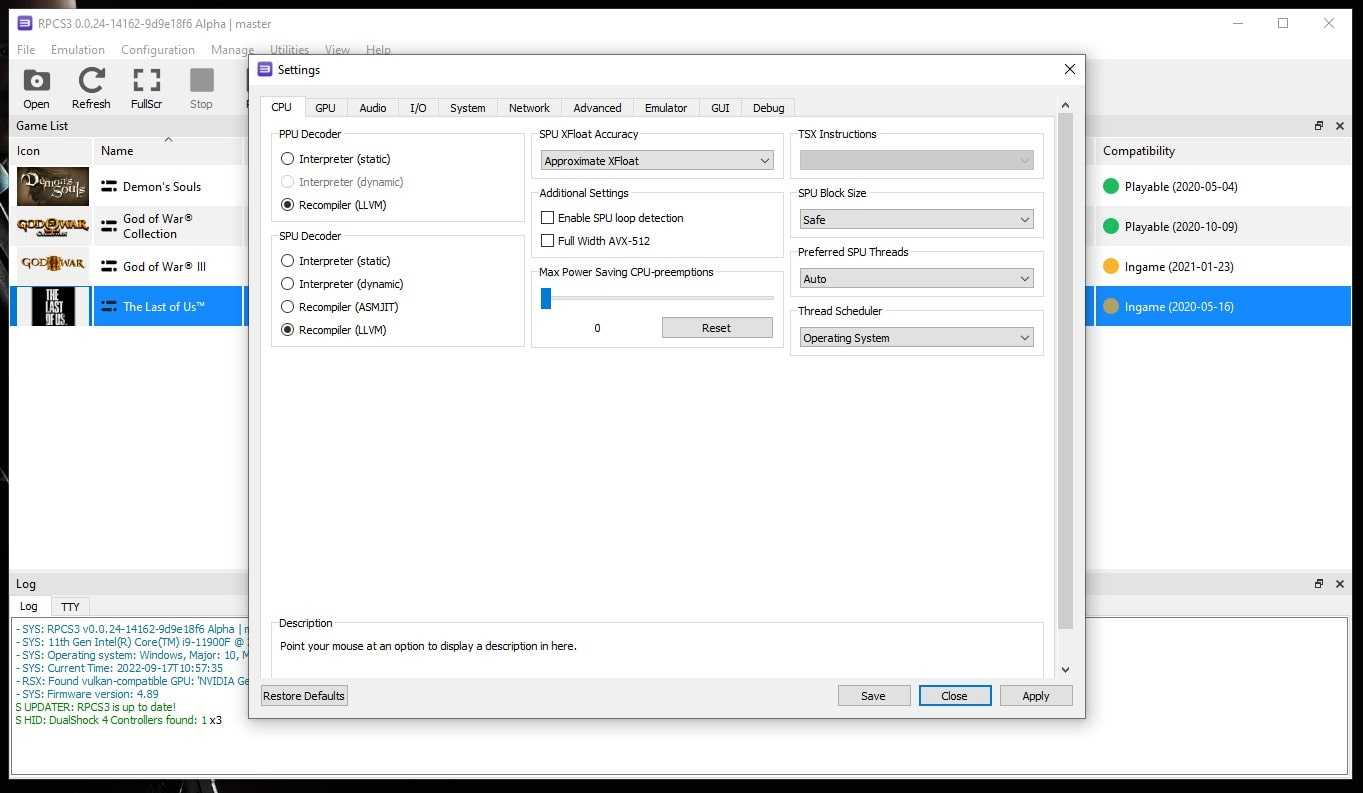
Task: Click the Demon's Souls game icon
Action: coord(53,187)
